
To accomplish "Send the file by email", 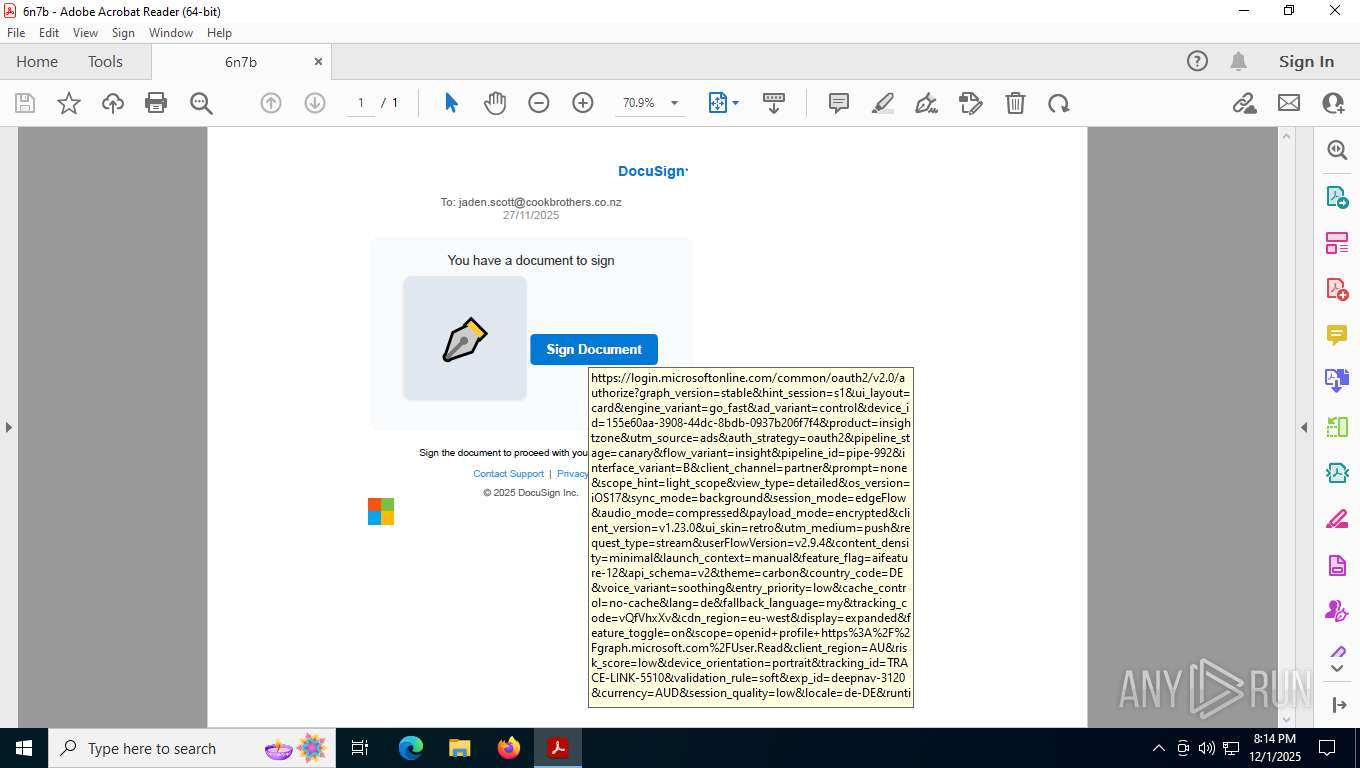I will click(1289, 103).
